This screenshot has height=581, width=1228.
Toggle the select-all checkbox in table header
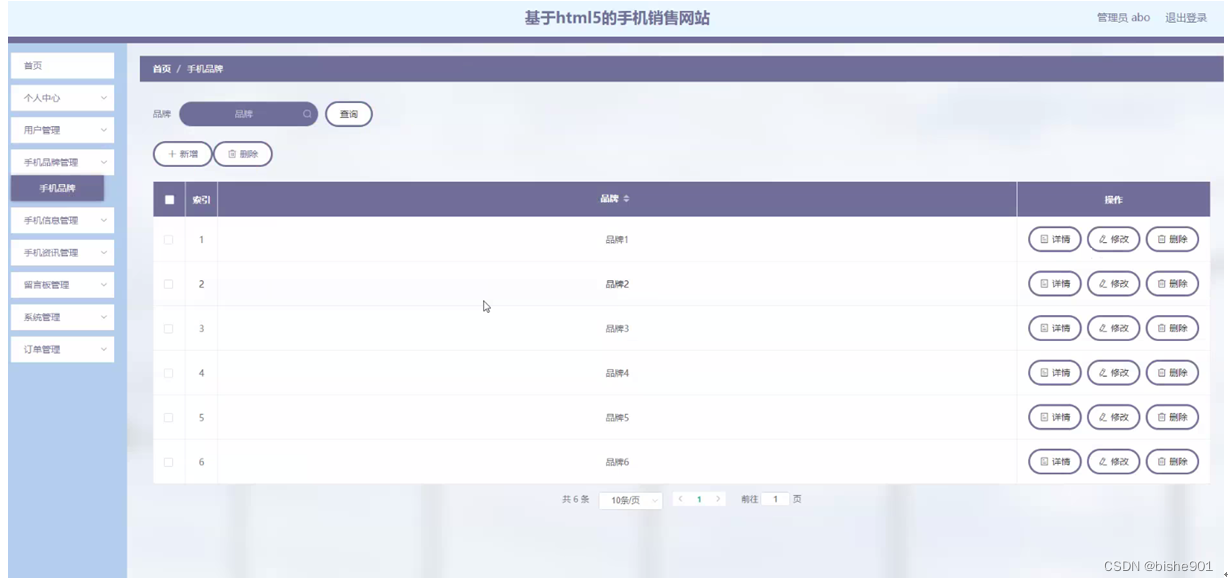pyautogui.click(x=169, y=200)
